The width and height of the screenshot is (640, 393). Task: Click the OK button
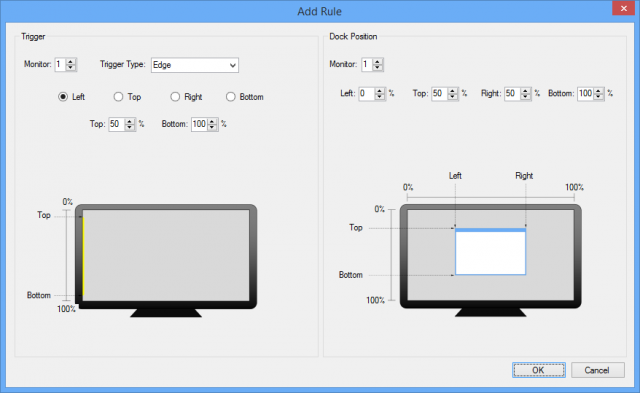(539, 370)
